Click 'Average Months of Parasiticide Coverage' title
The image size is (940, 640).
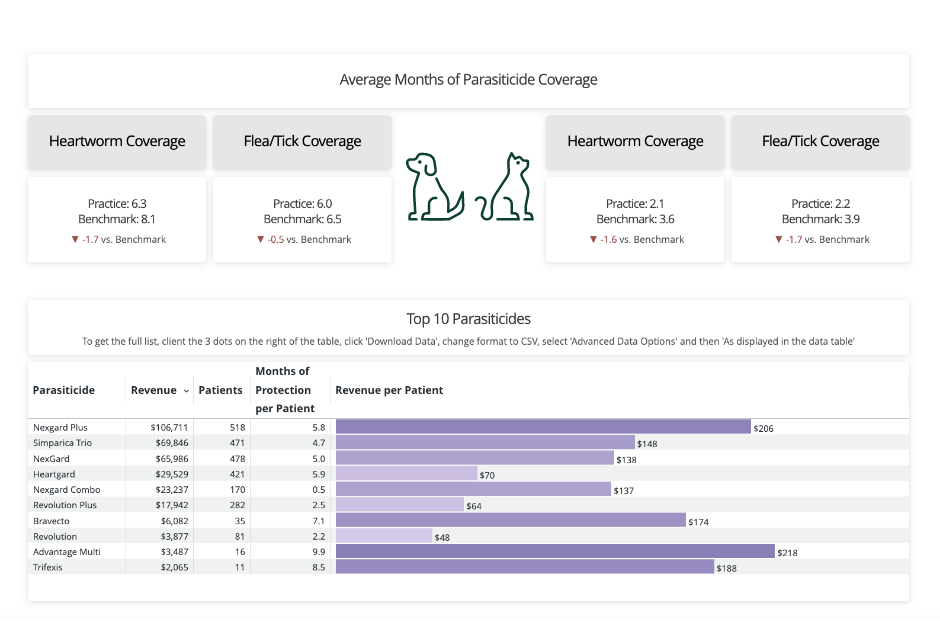[x=468, y=80]
